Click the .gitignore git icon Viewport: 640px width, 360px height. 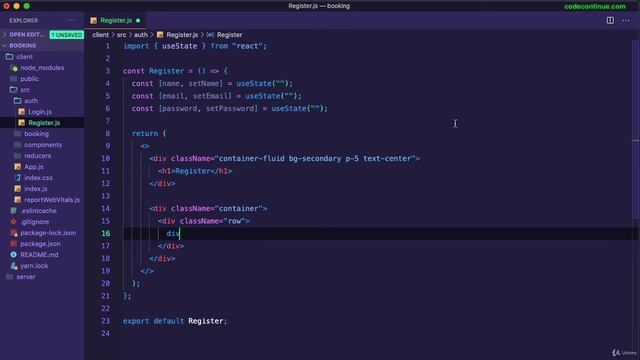(x=13, y=222)
